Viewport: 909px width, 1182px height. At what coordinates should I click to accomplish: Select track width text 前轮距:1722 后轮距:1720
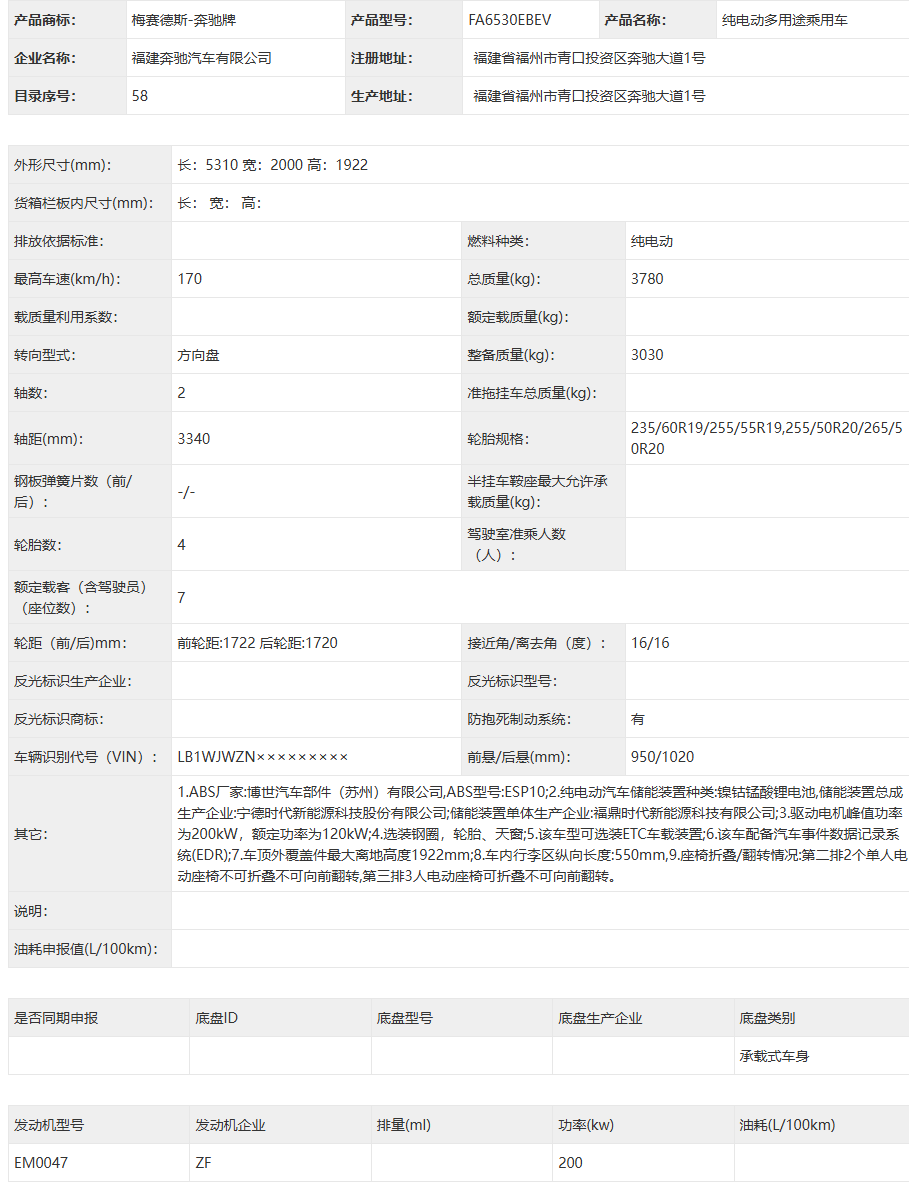[x=257, y=643]
